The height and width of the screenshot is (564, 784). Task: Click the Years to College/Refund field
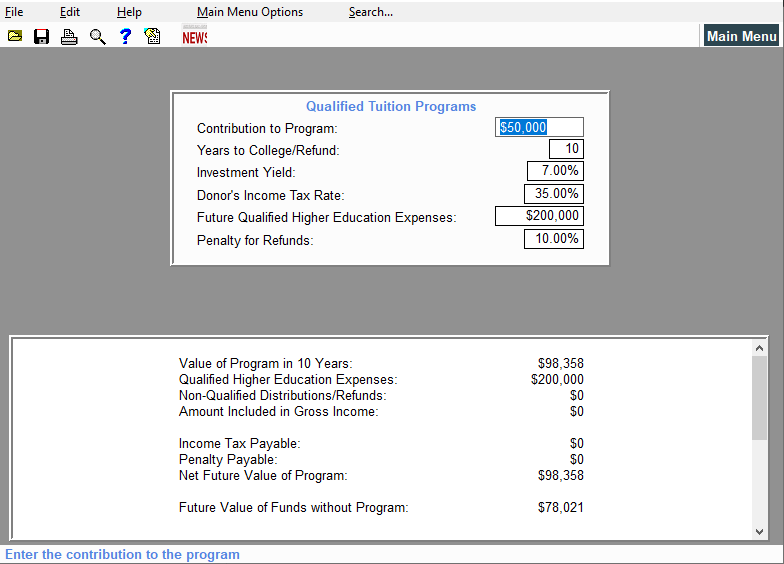coord(566,149)
